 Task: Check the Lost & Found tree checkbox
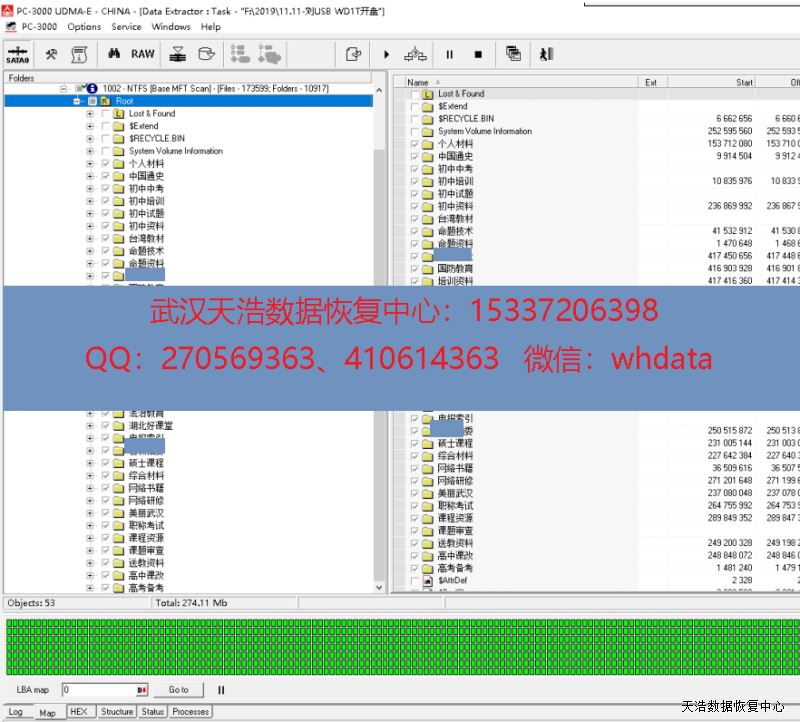pos(105,114)
